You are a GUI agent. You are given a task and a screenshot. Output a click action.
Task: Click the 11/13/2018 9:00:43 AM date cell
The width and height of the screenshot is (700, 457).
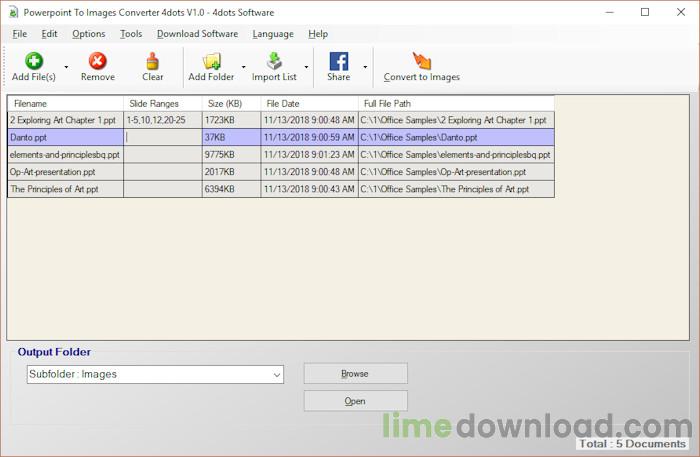(309, 189)
